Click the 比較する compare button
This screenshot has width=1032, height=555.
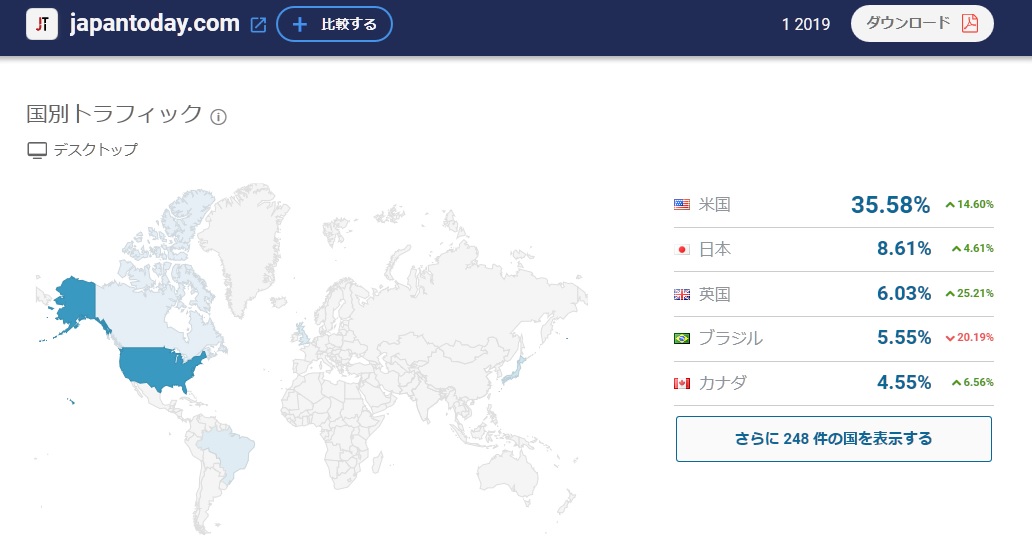[334, 24]
